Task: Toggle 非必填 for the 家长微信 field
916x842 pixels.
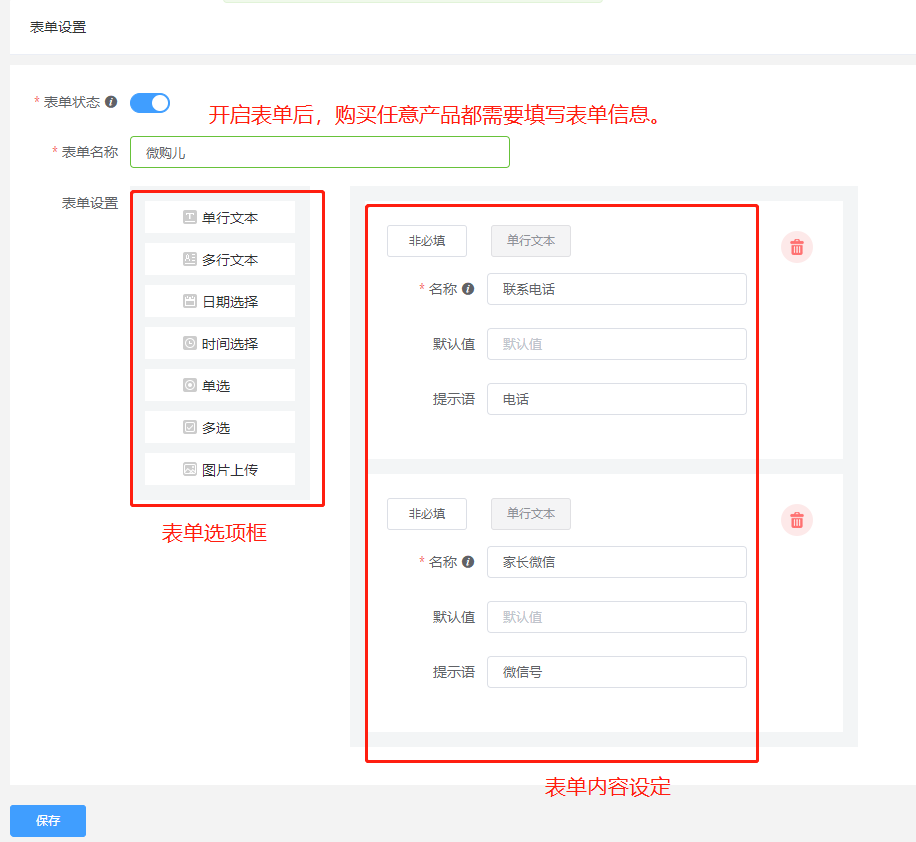Action: tap(427, 514)
